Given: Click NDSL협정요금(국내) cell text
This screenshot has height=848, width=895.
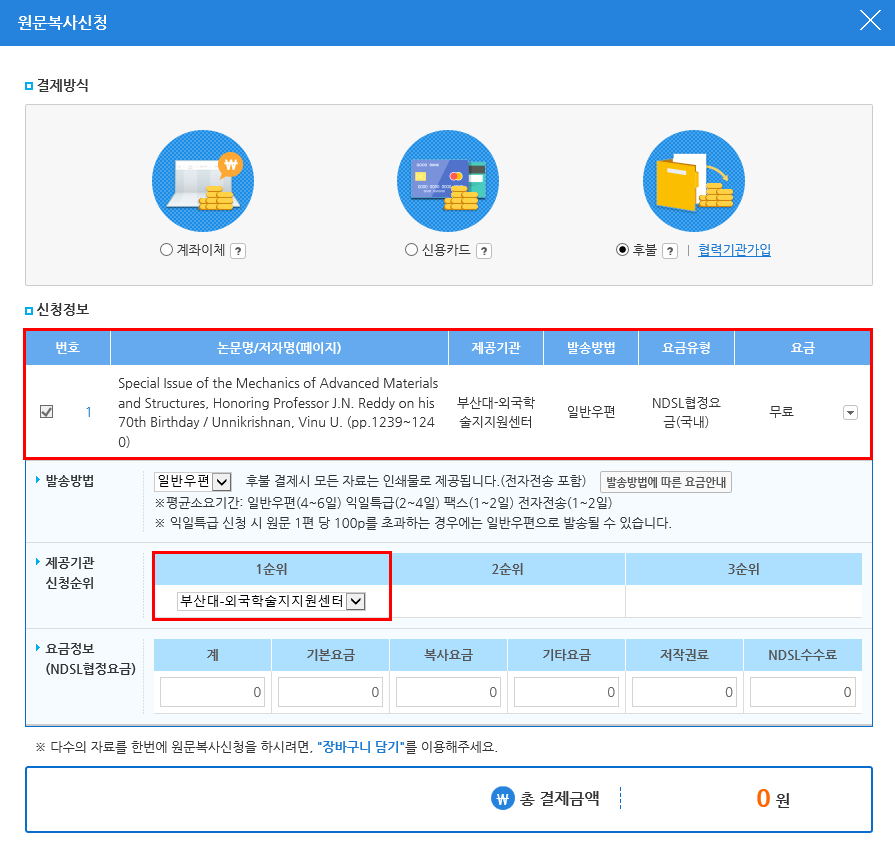Looking at the screenshot, I should coord(686,412).
